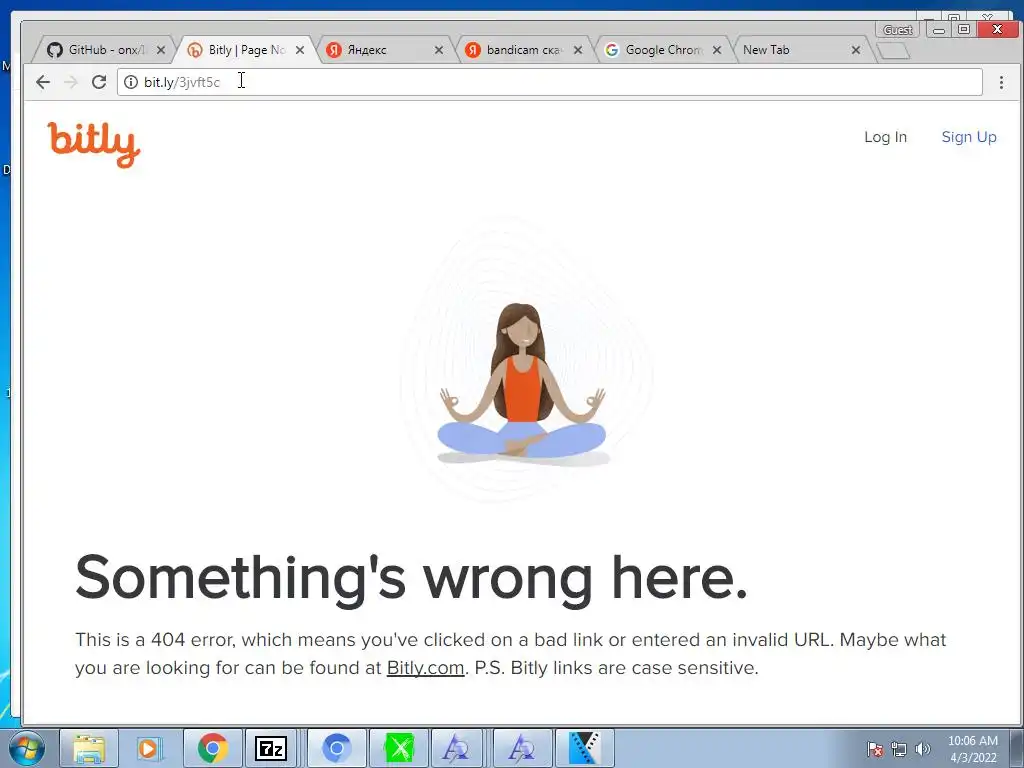Go back using the browser back arrow
The width and height of the screenshot is (1024, 768).
pyautogui.click(x=43, y=82)
